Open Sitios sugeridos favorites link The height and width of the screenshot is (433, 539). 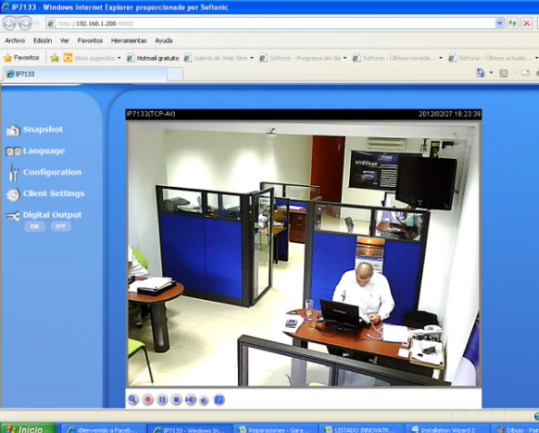[90, 58]
